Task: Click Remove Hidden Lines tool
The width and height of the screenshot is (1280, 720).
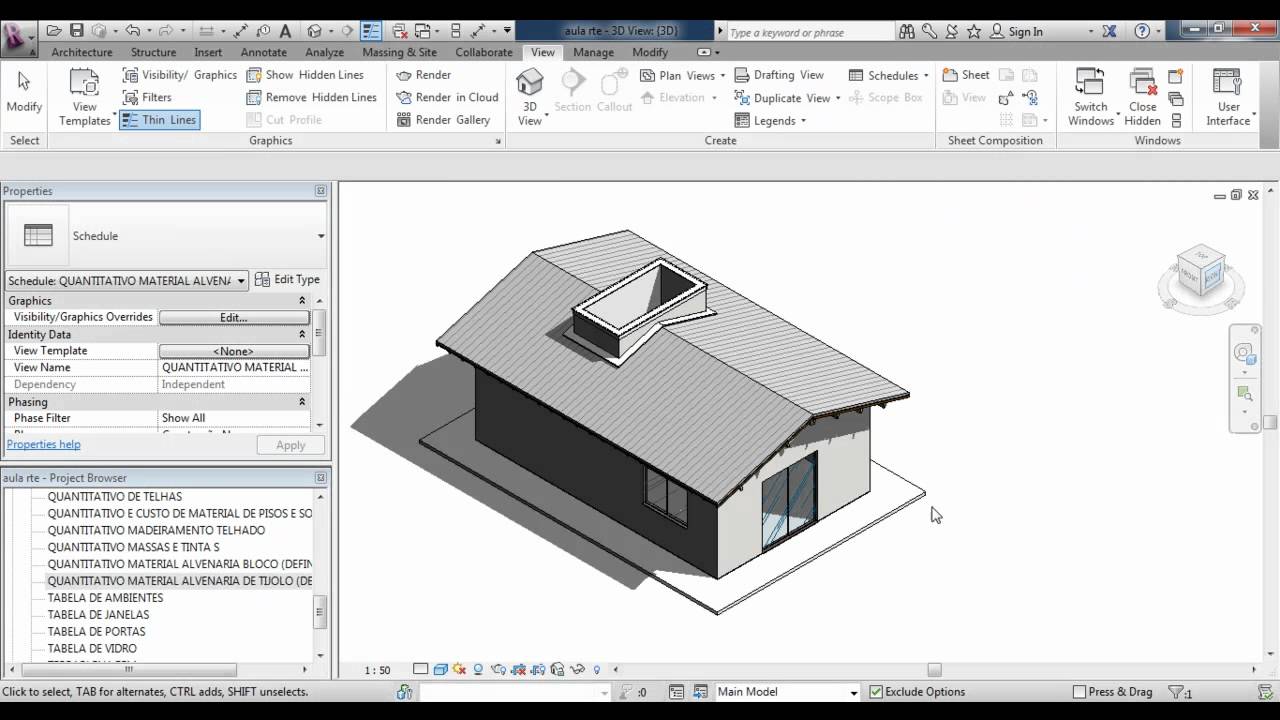Action: tap(312, 97)
